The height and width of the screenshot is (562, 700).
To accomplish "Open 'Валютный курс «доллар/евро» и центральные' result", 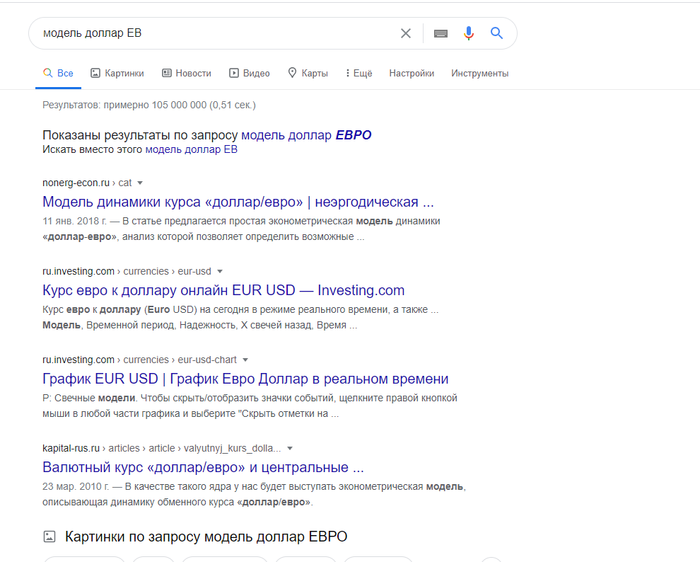I will tap(203, 467).
